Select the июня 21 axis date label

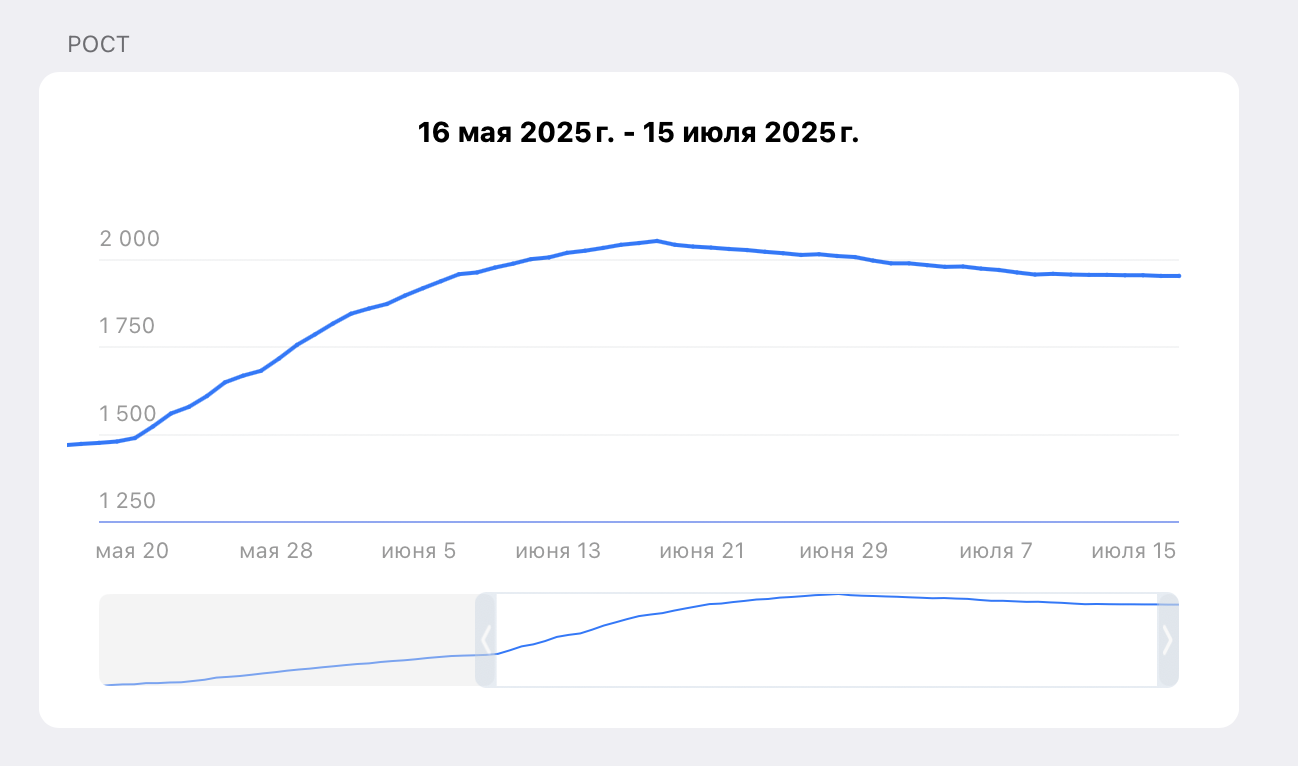(x=702, y=551)
